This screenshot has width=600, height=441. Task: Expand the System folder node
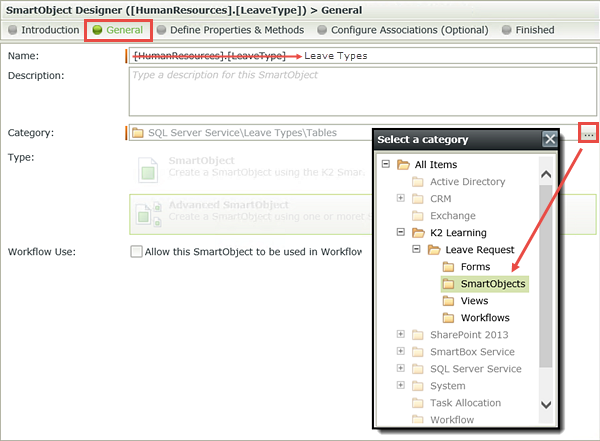(401, 385)
